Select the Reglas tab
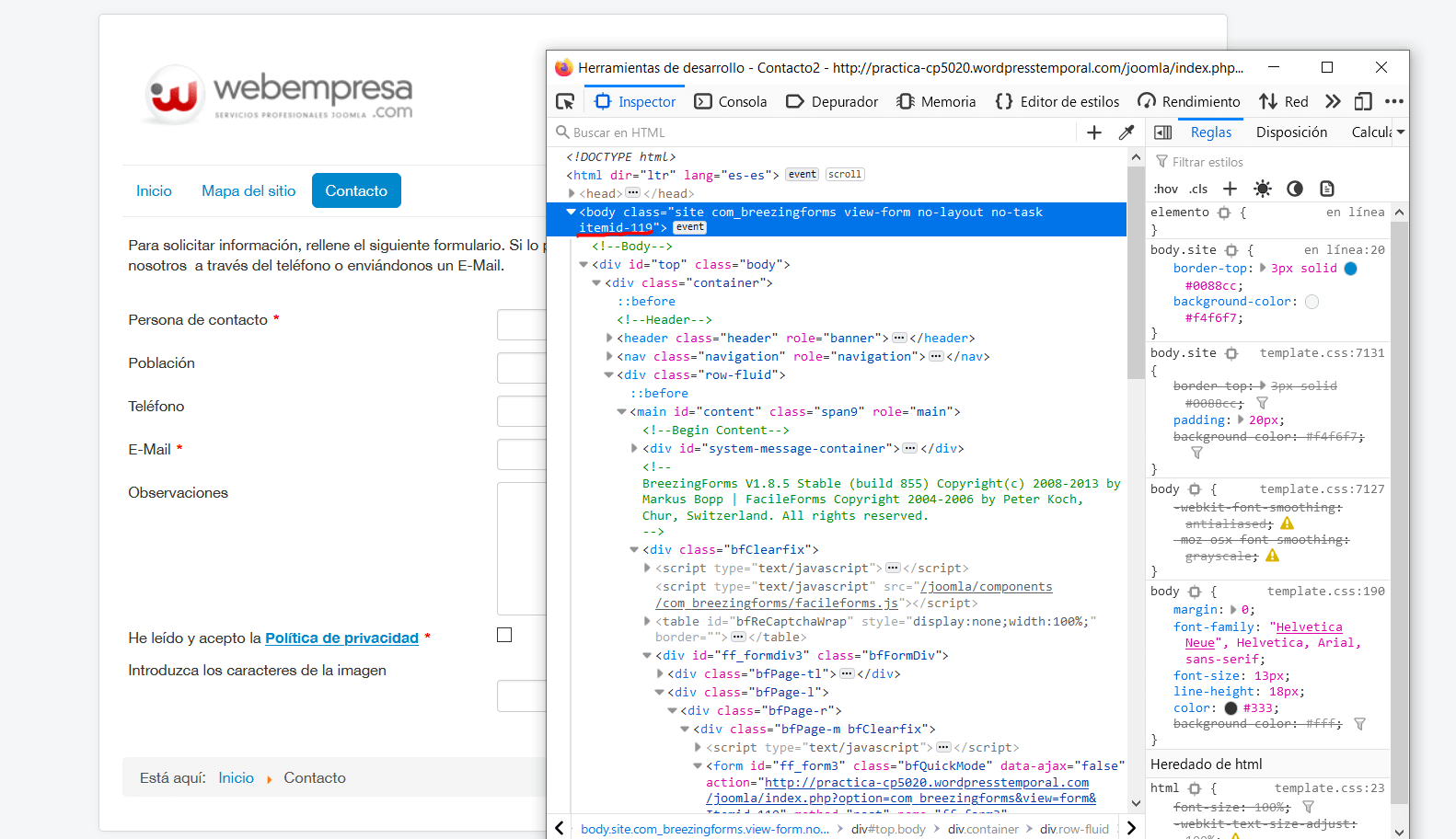The image size is (1456, 839). (x=1211, y=132)
